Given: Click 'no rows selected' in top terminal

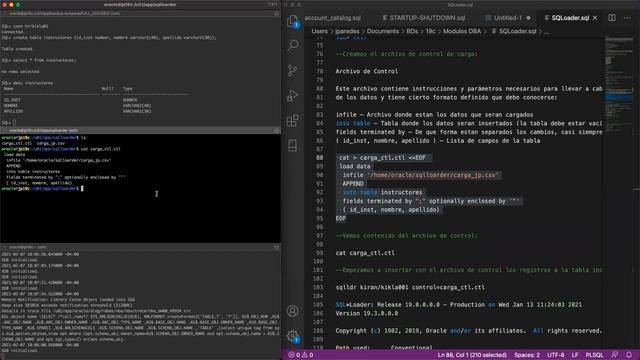Looking at the screenshot, I should tap(20, 72).
